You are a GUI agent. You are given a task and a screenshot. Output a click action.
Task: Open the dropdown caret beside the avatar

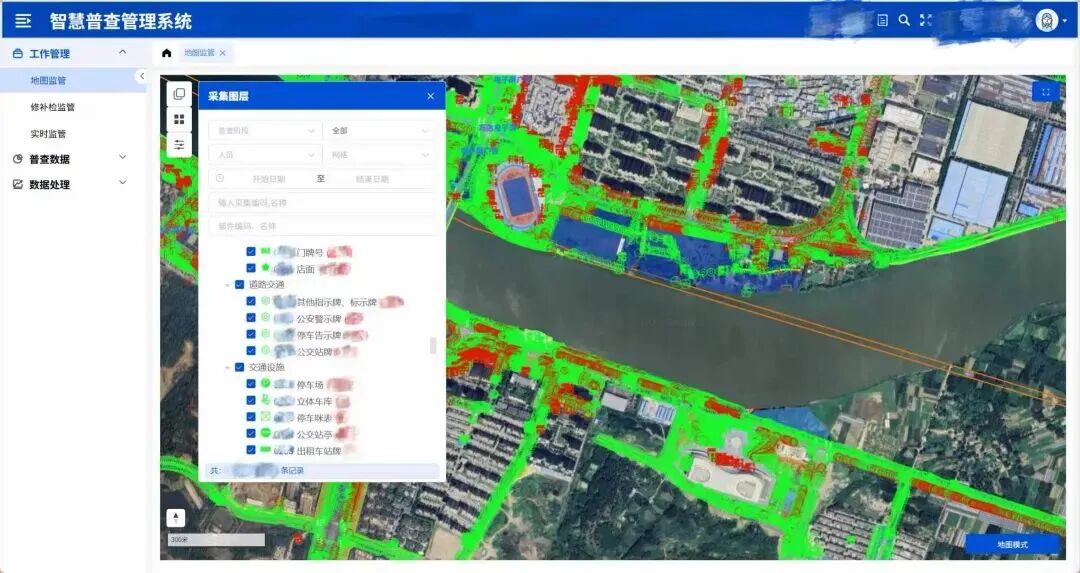1065,21
